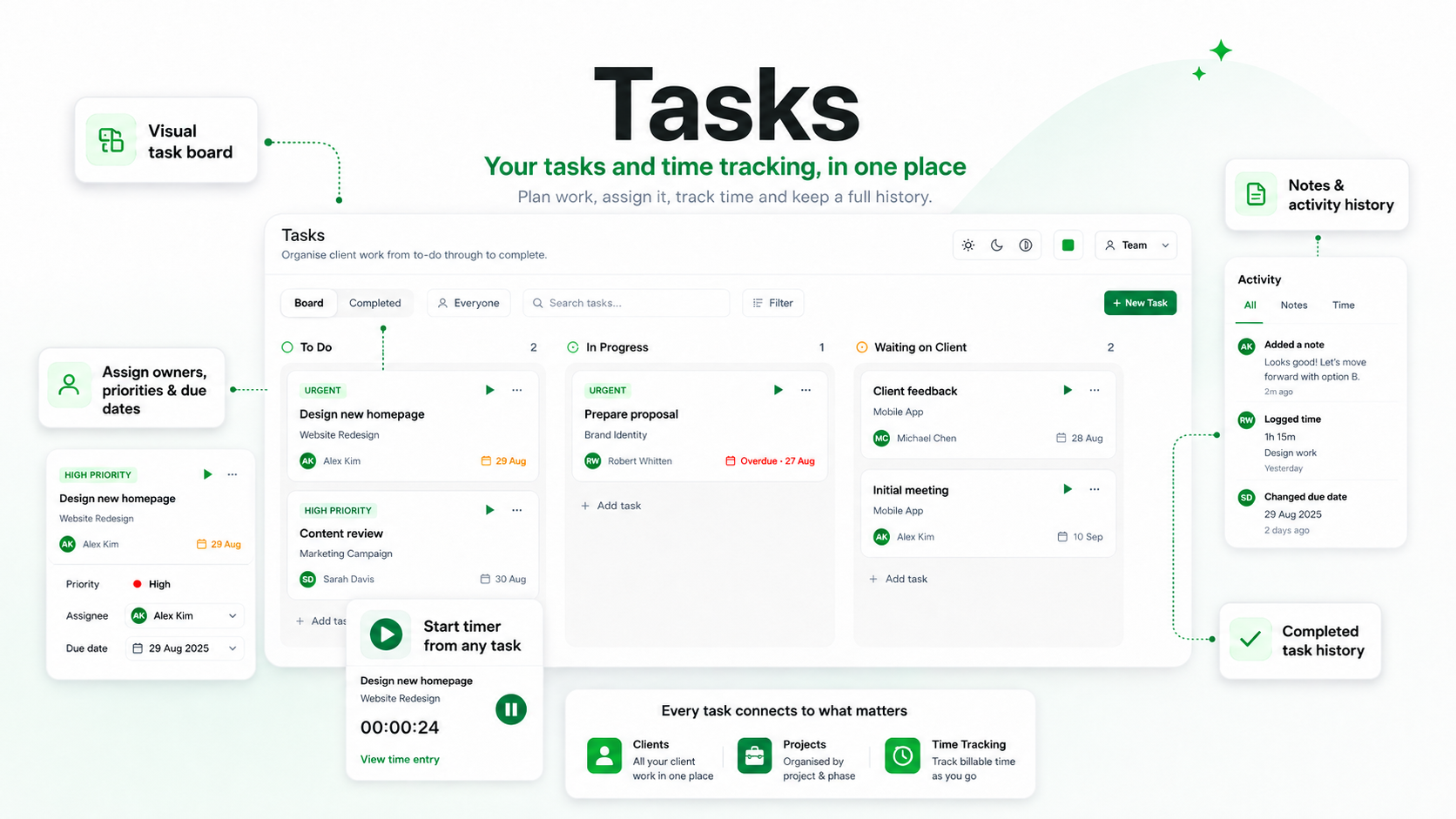1456x819 pixels.
Task: Click SD avatar on Changed due date entry
Action: click(1247, 498)
